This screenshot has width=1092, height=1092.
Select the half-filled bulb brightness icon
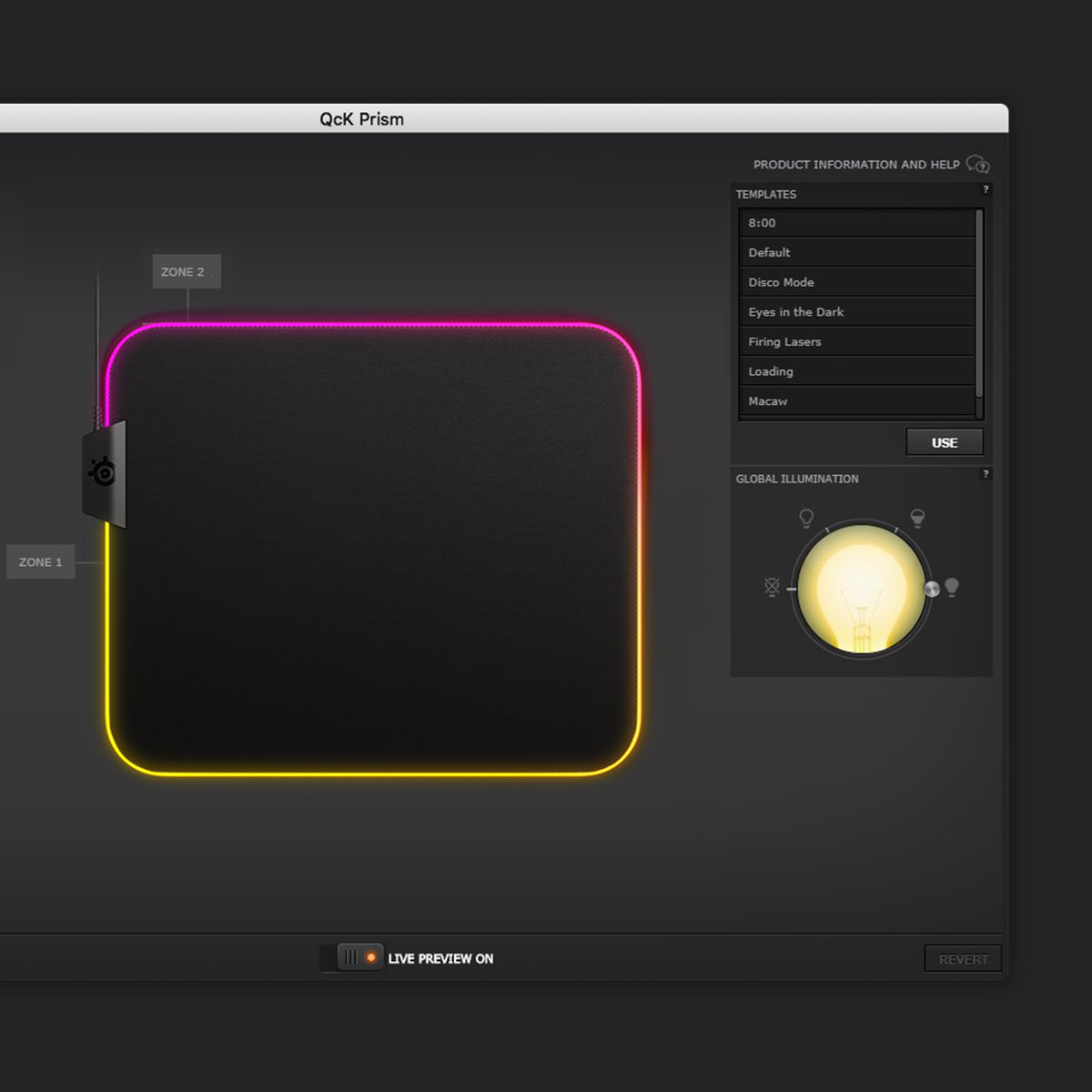917,518
